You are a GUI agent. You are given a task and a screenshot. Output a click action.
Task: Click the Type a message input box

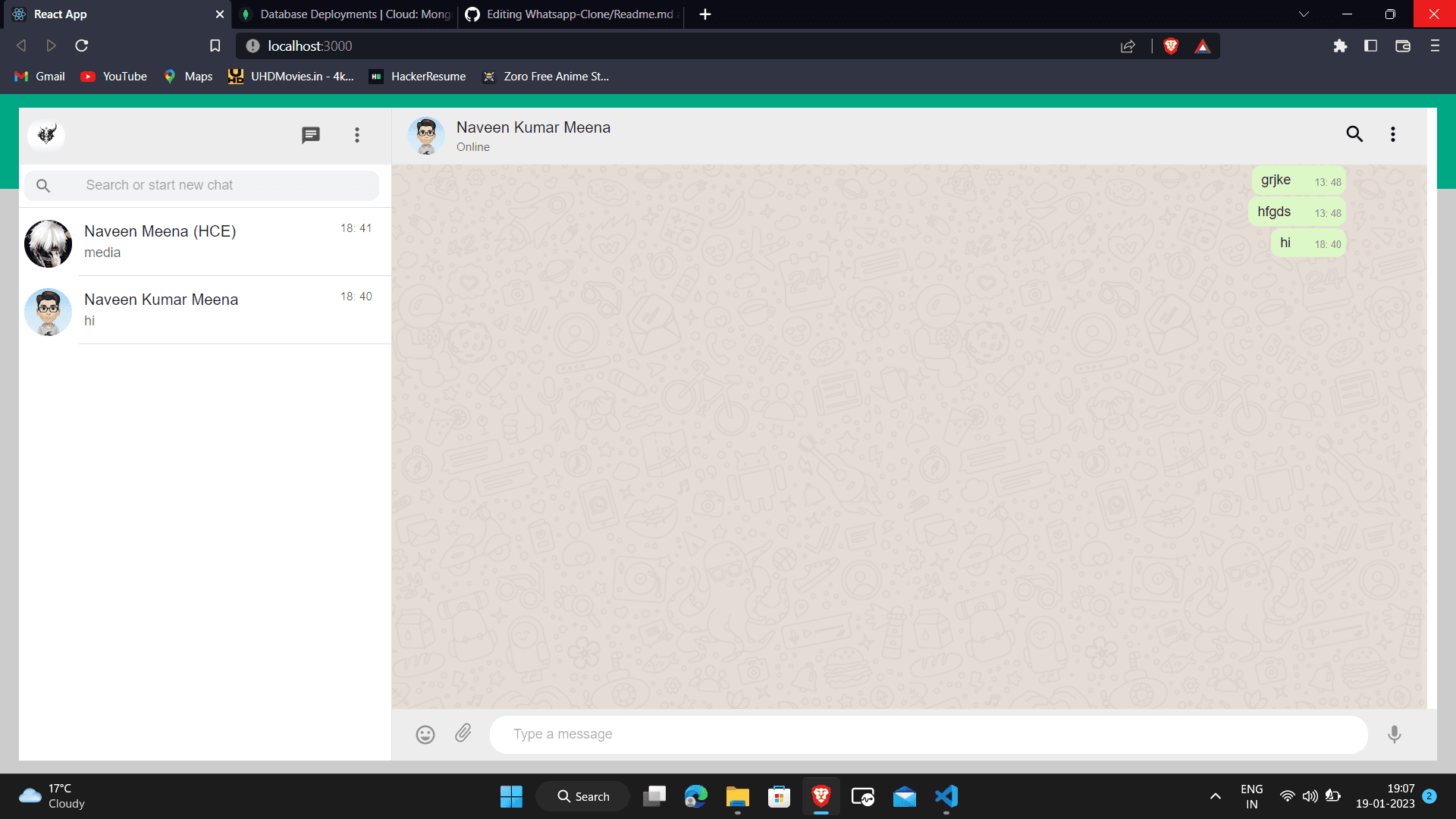coord(928,734)
